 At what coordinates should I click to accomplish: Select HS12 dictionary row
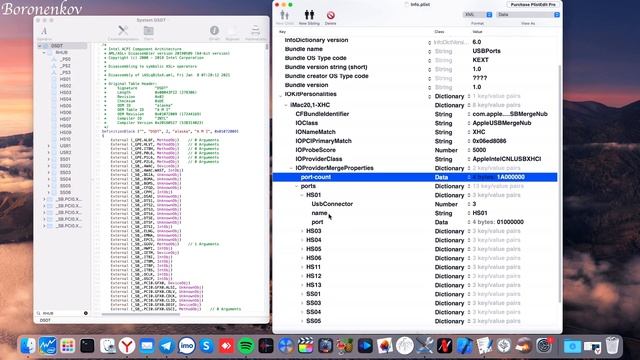click(415, 276)
